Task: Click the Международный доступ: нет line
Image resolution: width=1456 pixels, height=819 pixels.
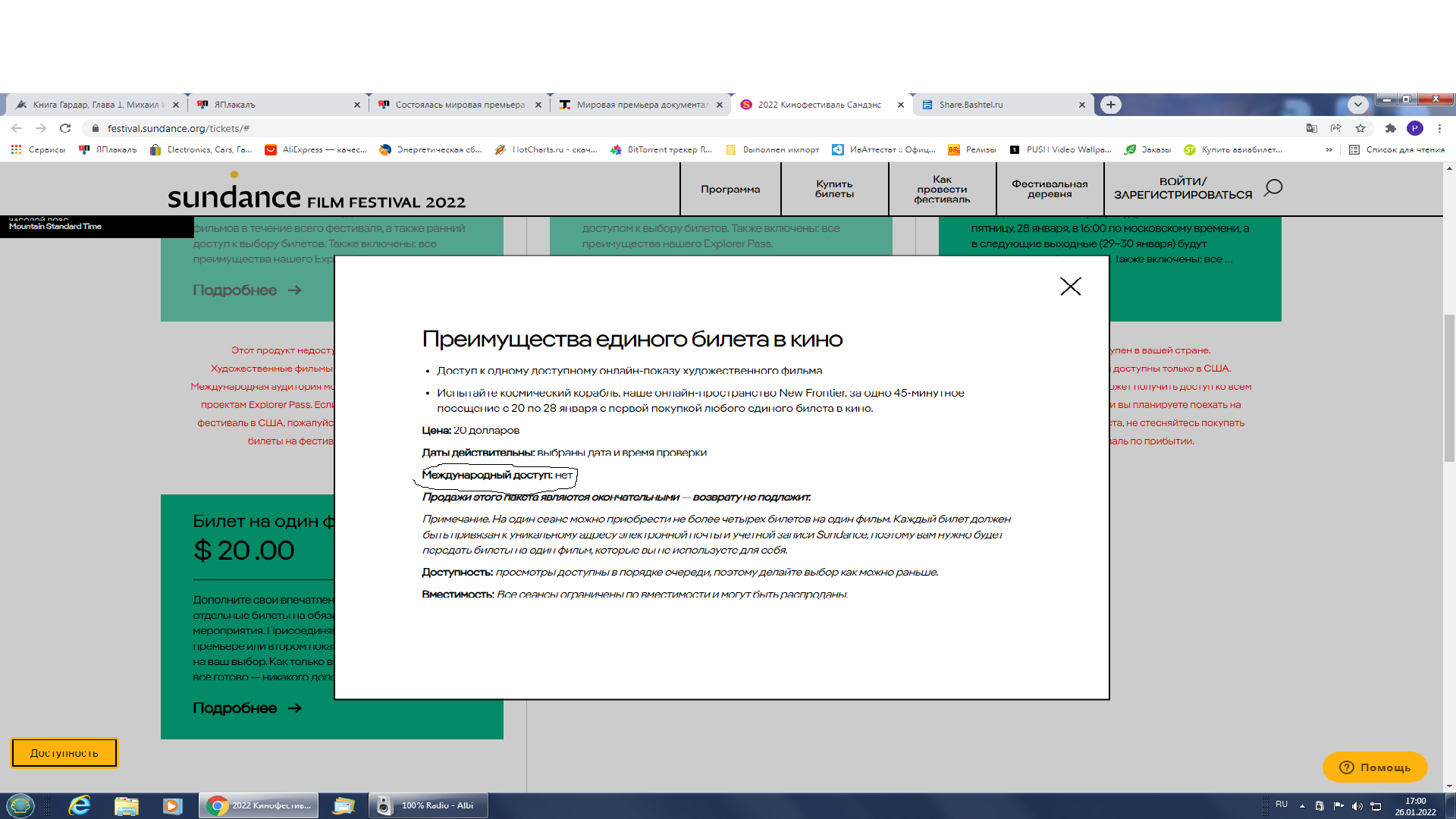Action: click(x=497, y=475)
